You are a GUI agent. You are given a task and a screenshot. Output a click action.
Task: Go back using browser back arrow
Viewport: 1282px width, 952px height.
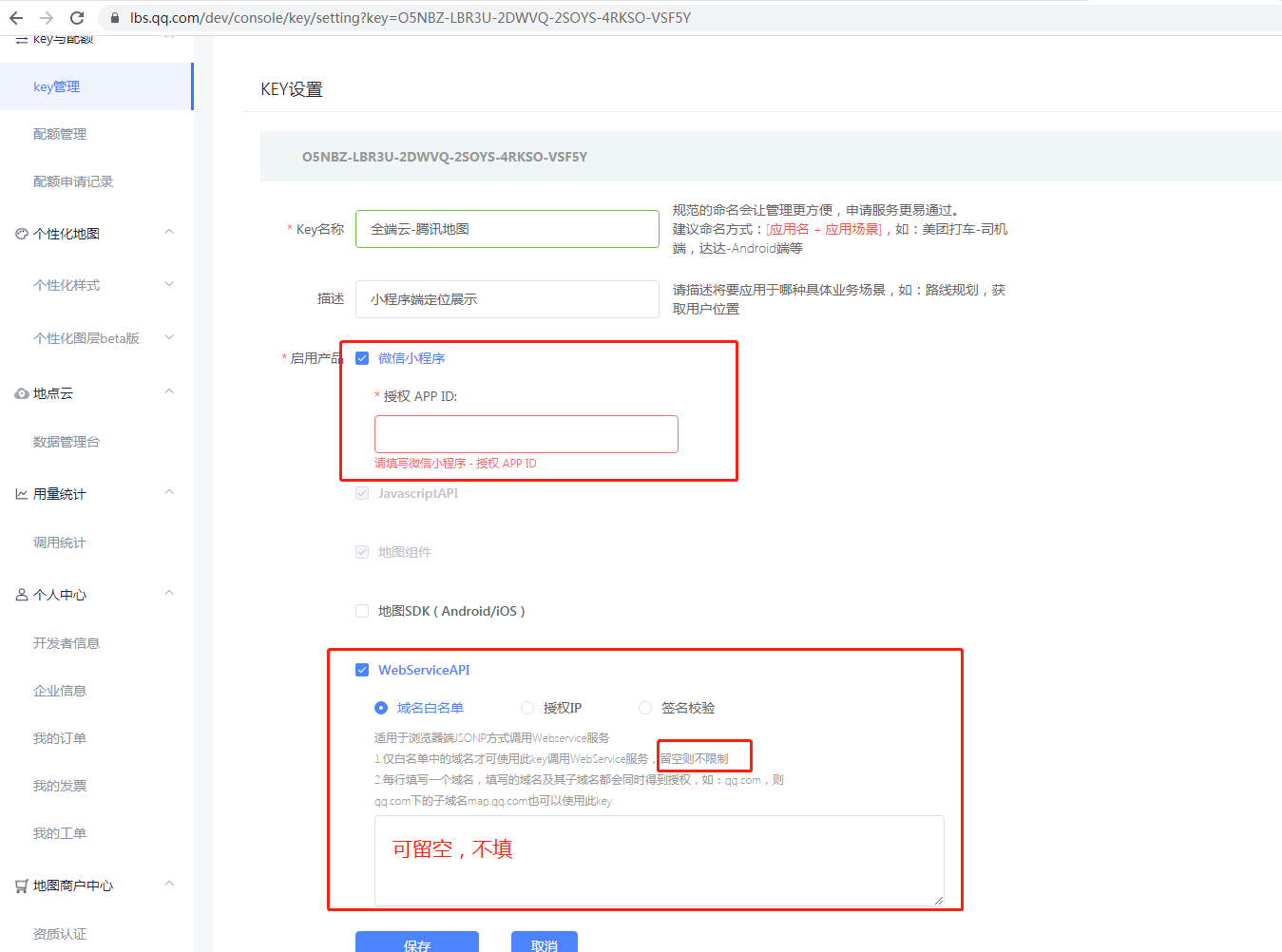[x=16, y=18]
